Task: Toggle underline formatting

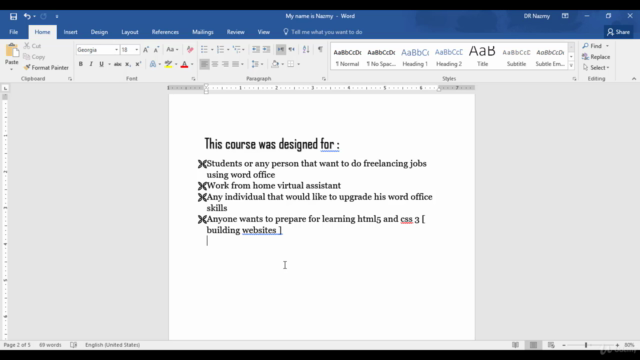Action: [x=101, y=64]
